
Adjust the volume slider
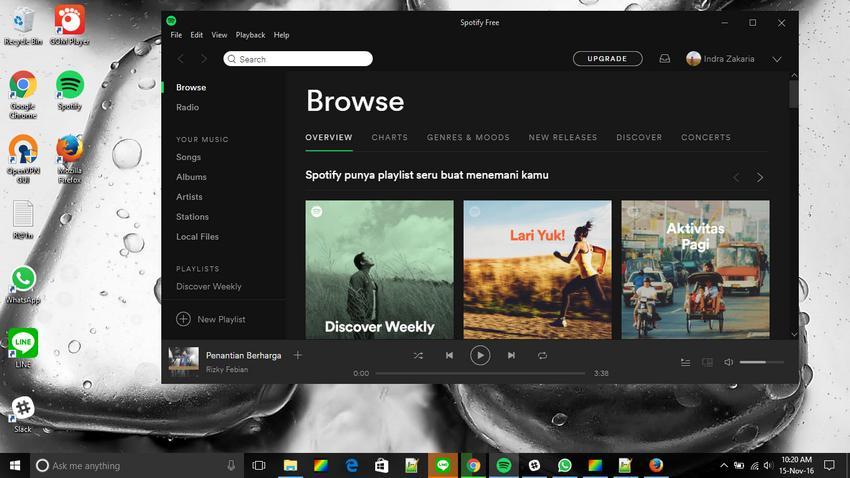coord(762,362)
